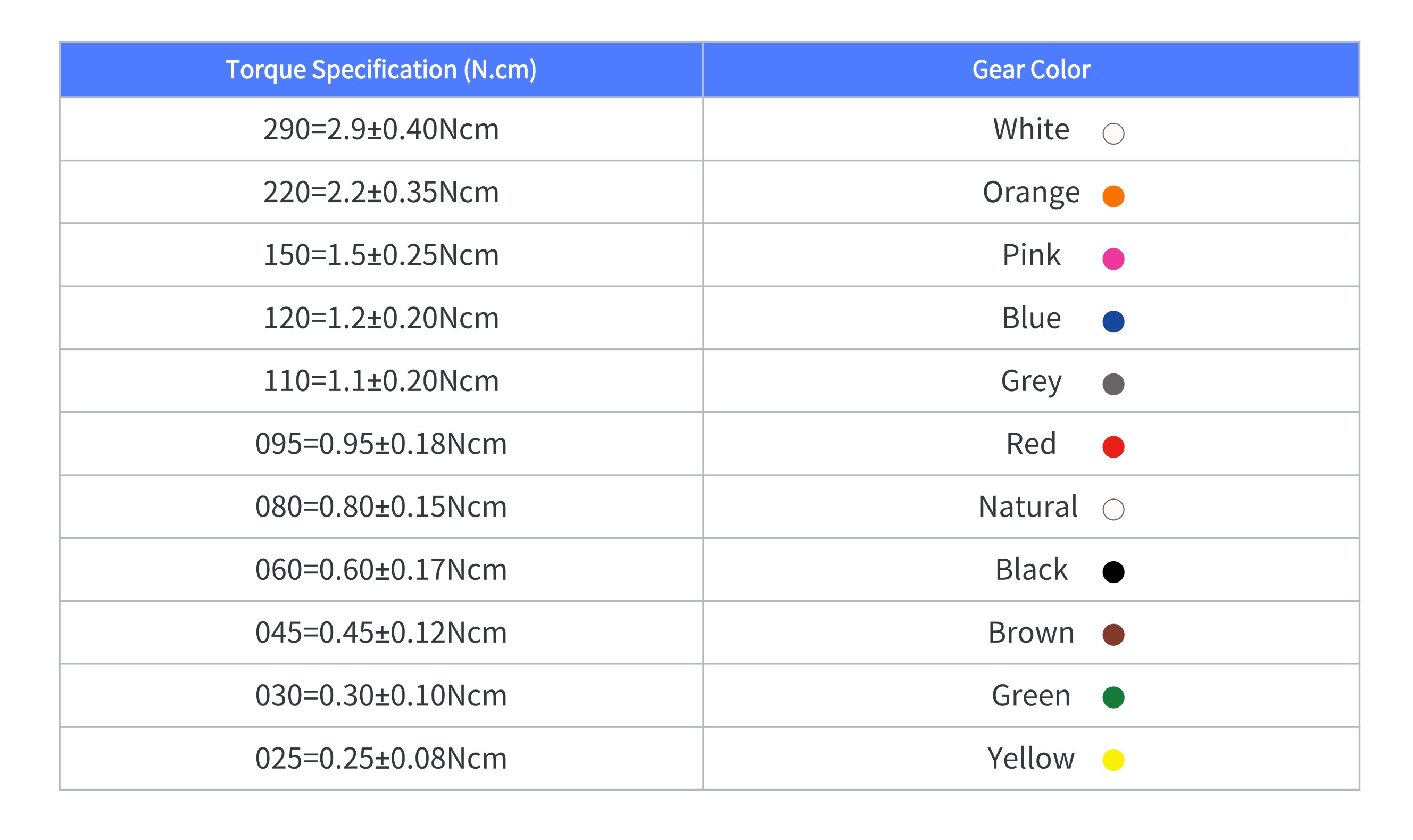This screenshot has height=840, width=1413.
Task: Click the 025=0.25±0.08Ncm torque text
Action: tap(381, 759)
